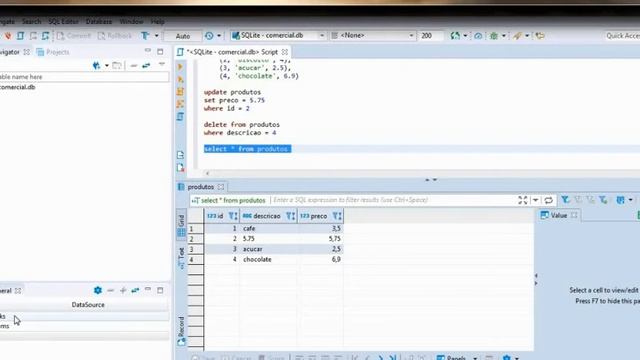Open the dropdown arrow beside the tools icon

pyautogui.click(x=527, y=36)
